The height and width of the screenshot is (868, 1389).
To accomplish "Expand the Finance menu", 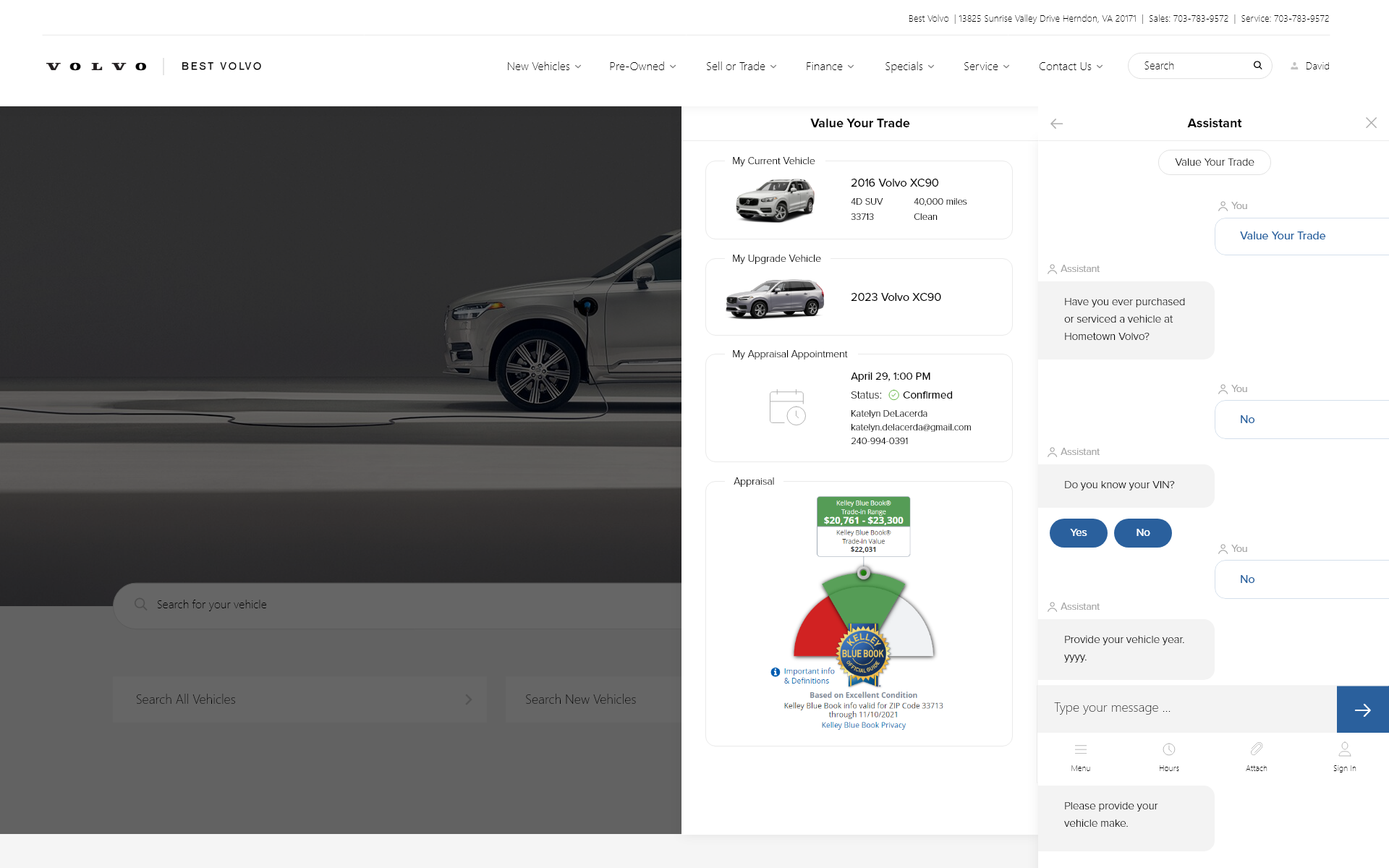I will pos(830,67).
